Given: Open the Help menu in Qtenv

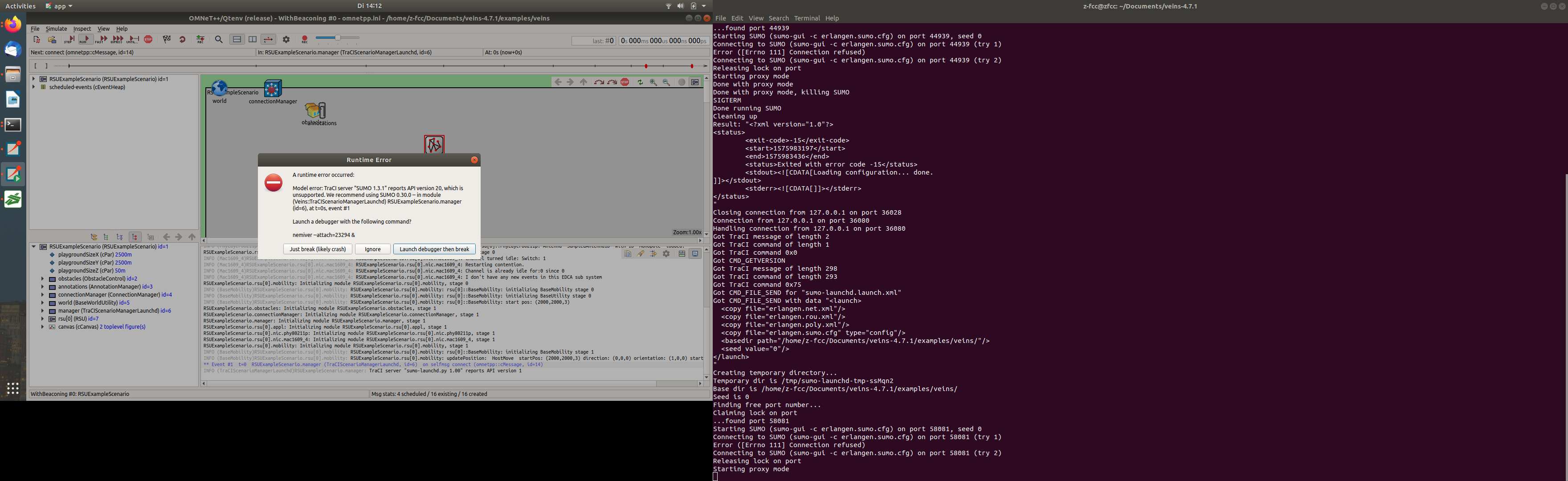Looking at the screenshot, I should [x=122, y=29].
